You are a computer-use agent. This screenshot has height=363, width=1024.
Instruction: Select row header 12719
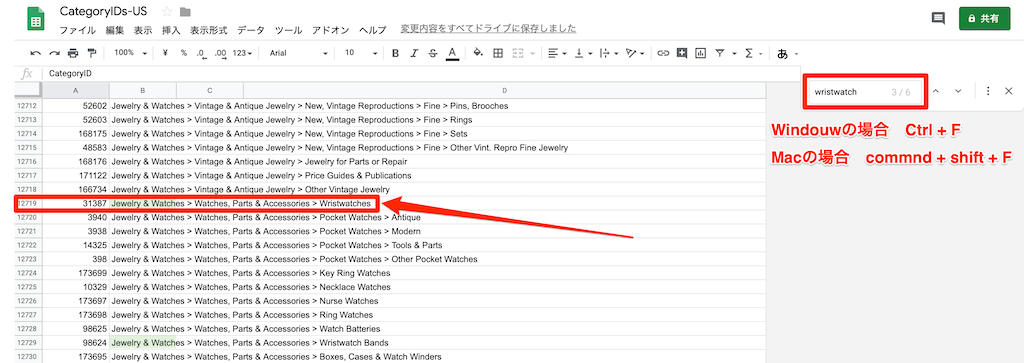pyautogui.click(x=29, y=203)
